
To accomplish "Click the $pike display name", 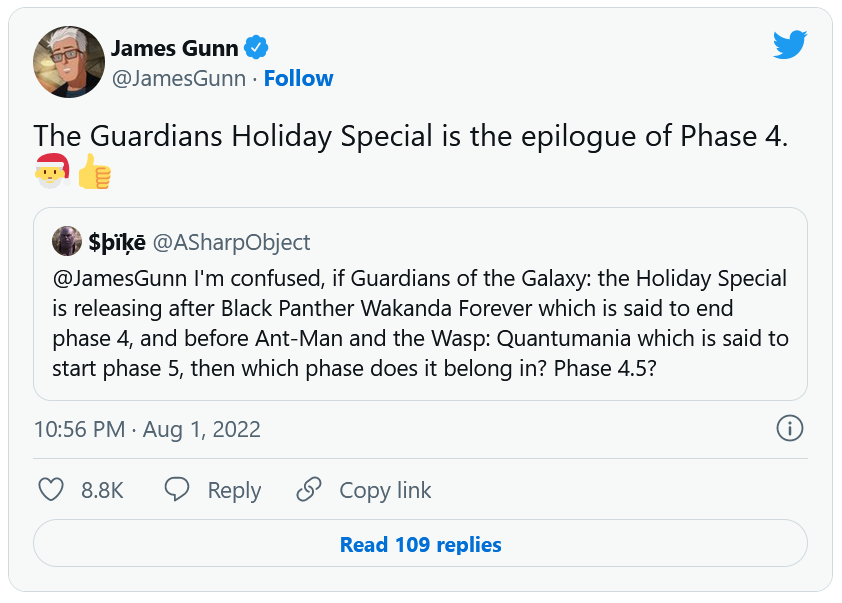I will tap(117, 242).
